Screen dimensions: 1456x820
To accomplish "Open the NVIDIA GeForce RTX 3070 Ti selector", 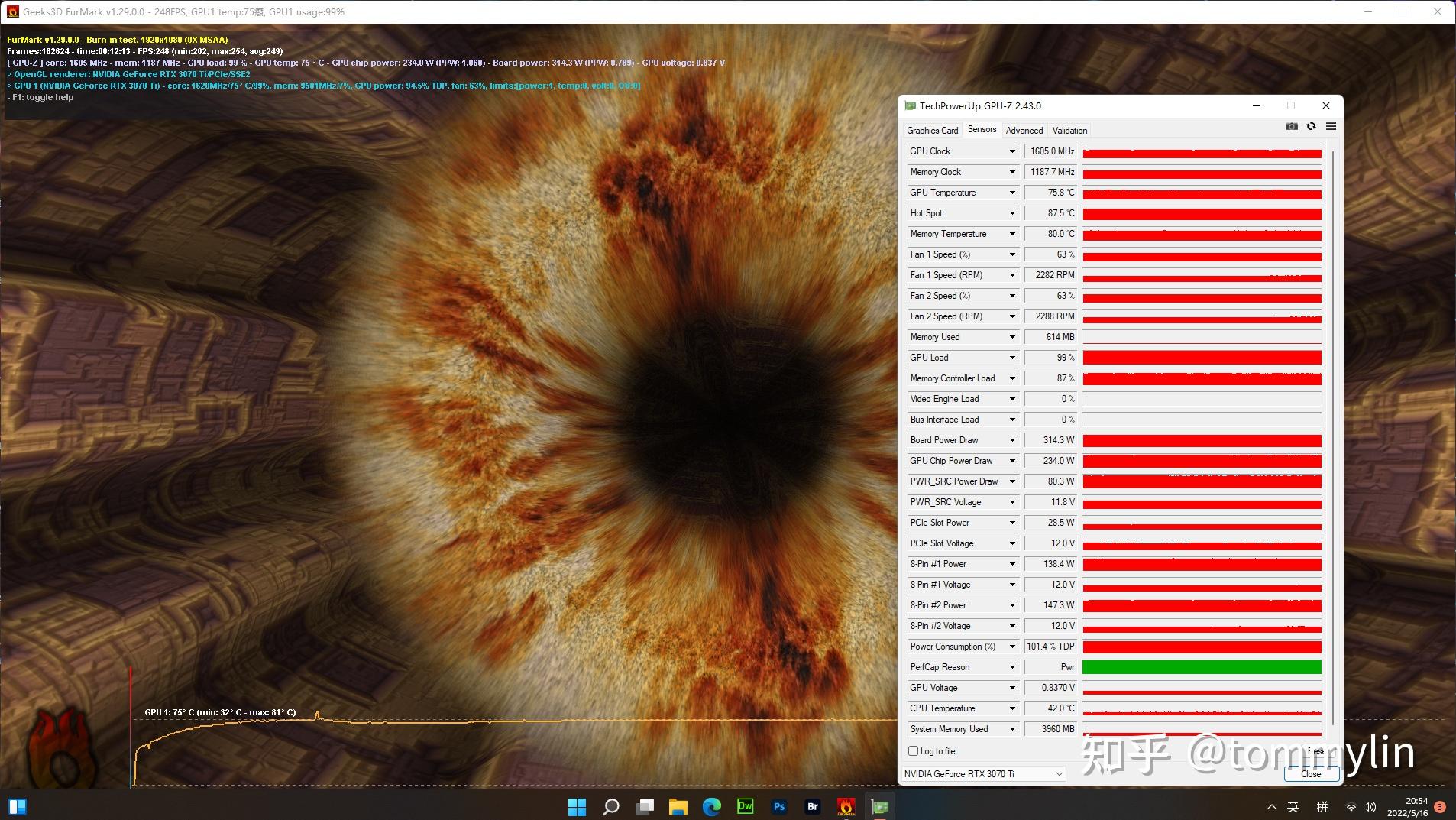I will coord(983,774).
